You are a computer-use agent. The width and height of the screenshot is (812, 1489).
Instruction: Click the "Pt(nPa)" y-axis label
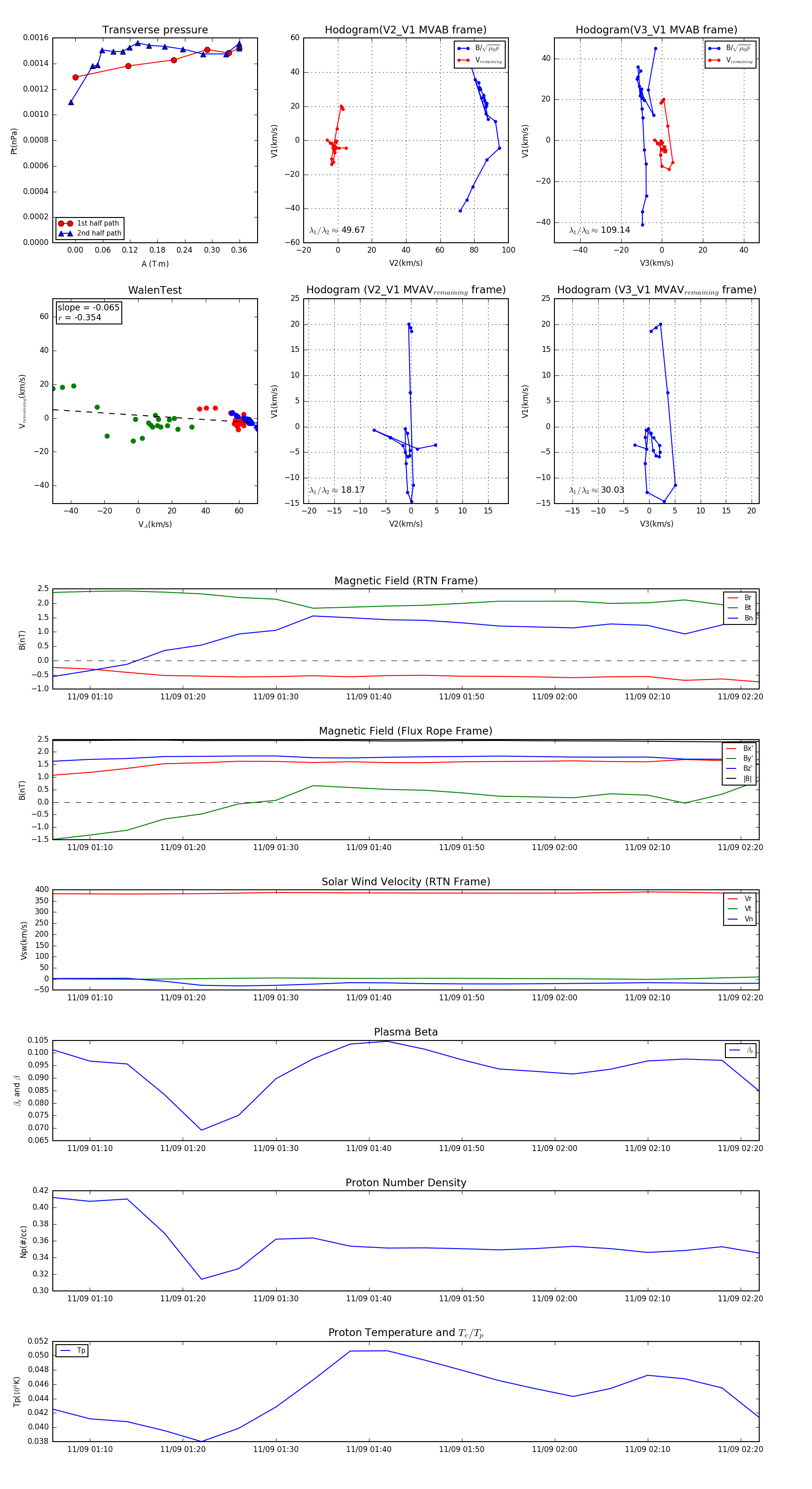[14, 140]
